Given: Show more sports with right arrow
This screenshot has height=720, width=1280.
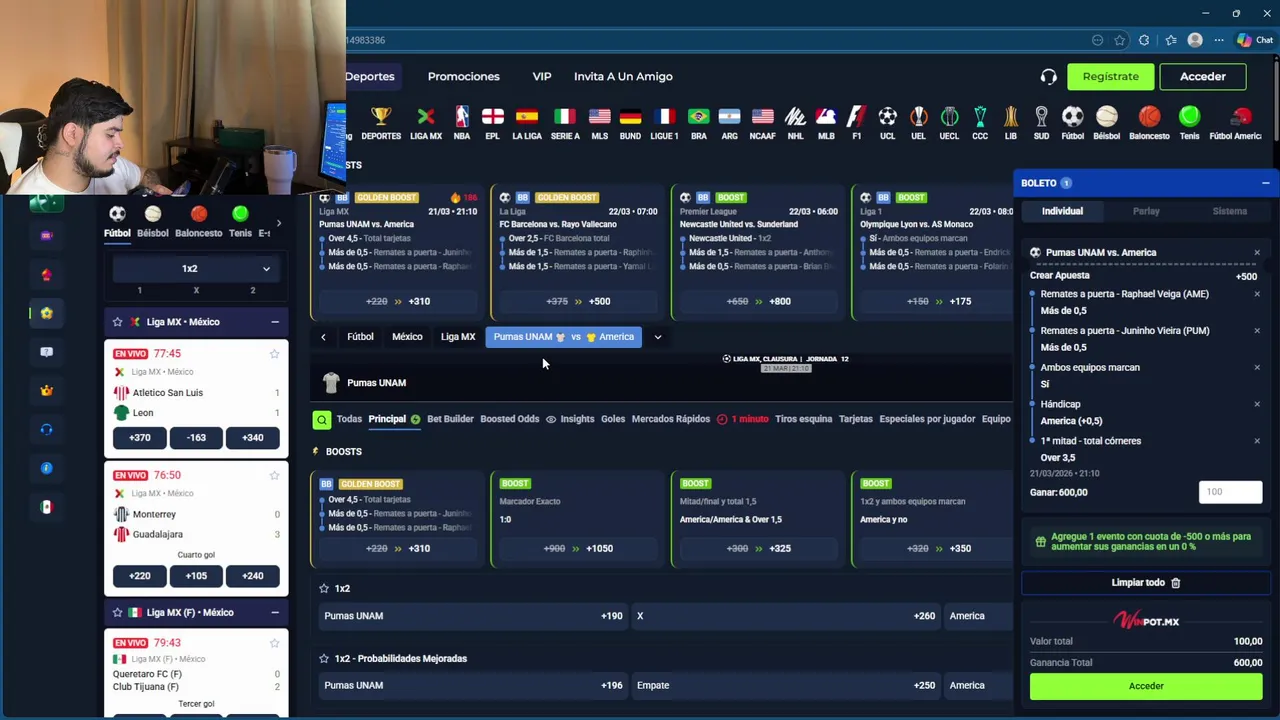Looking at the screenshot, I should [278, 223].
